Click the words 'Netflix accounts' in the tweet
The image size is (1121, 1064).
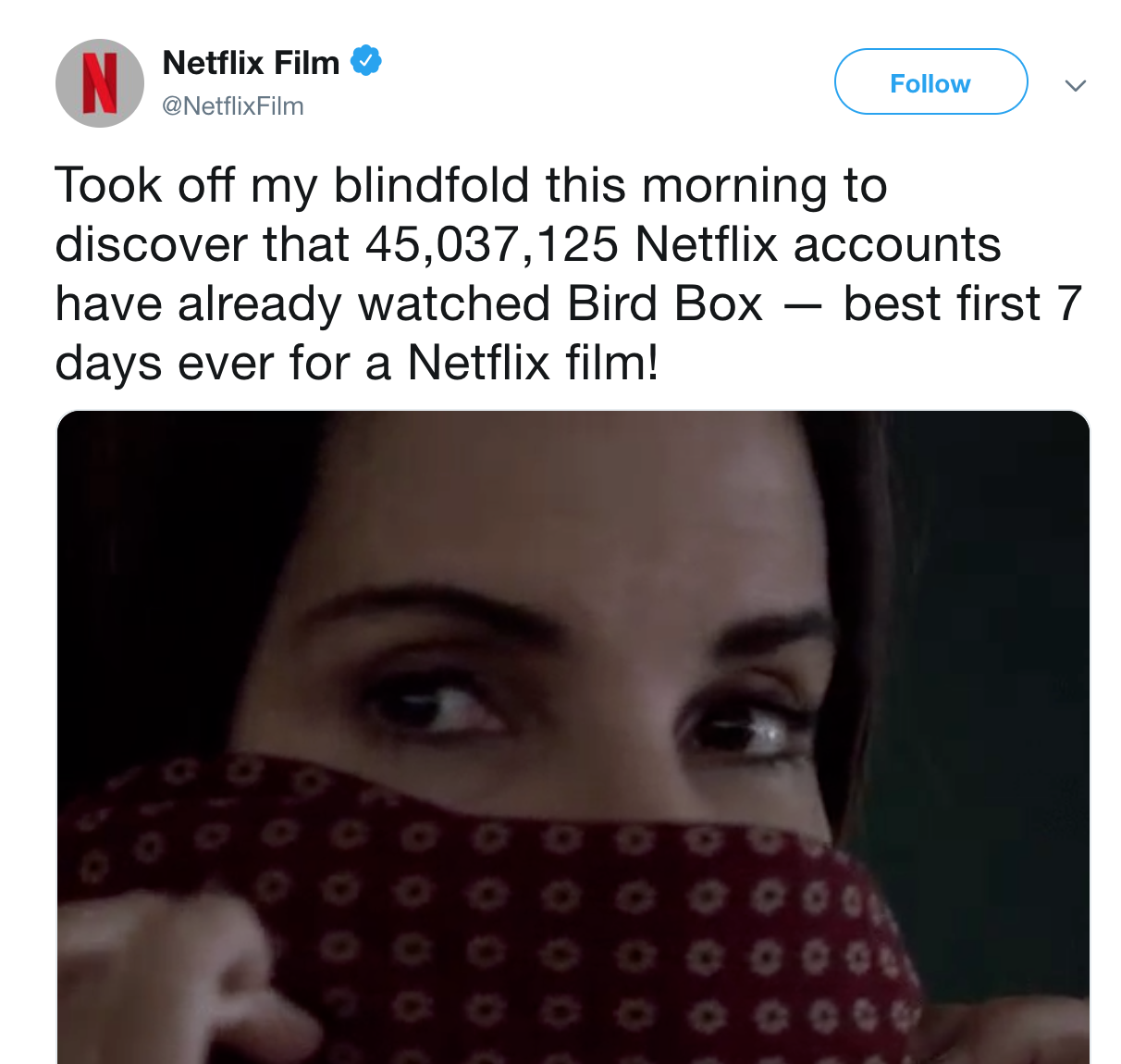click(819, 245)
